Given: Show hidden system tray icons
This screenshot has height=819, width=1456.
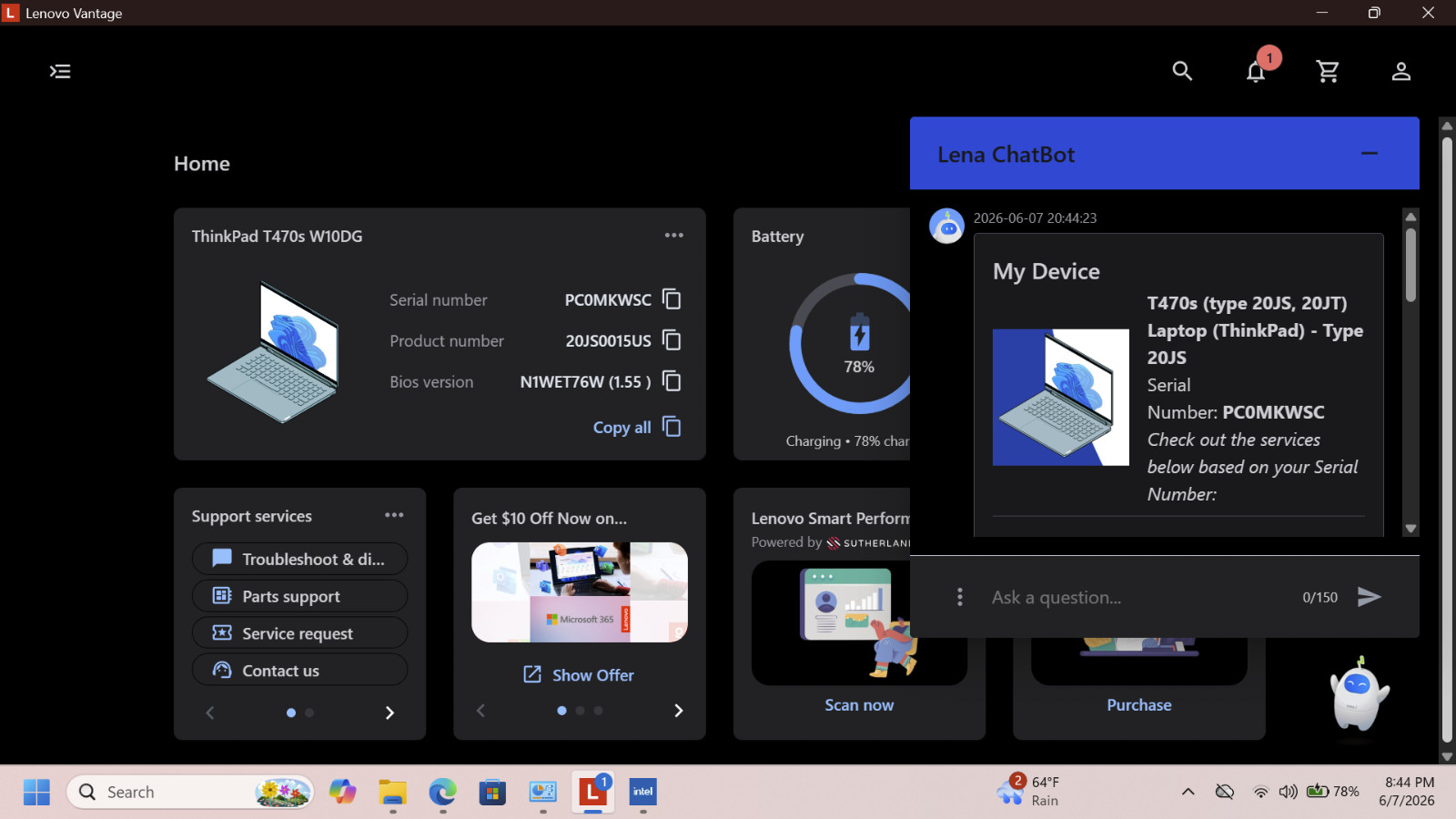Looking at the screenshot, I should [x=1188, y=792].
